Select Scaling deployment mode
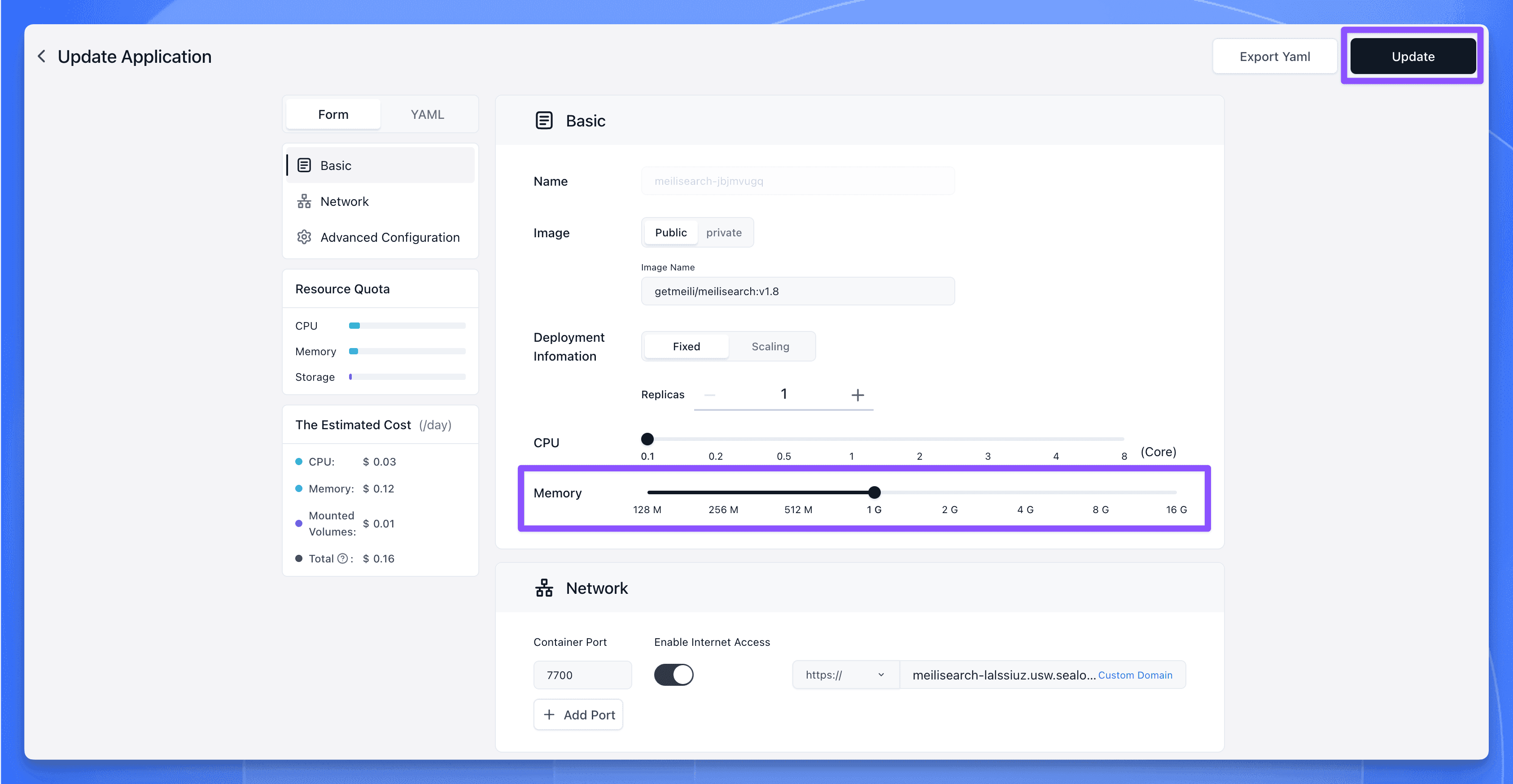Image resolution: width=1513 pixels, height=784 pixels. click(770, 346)
